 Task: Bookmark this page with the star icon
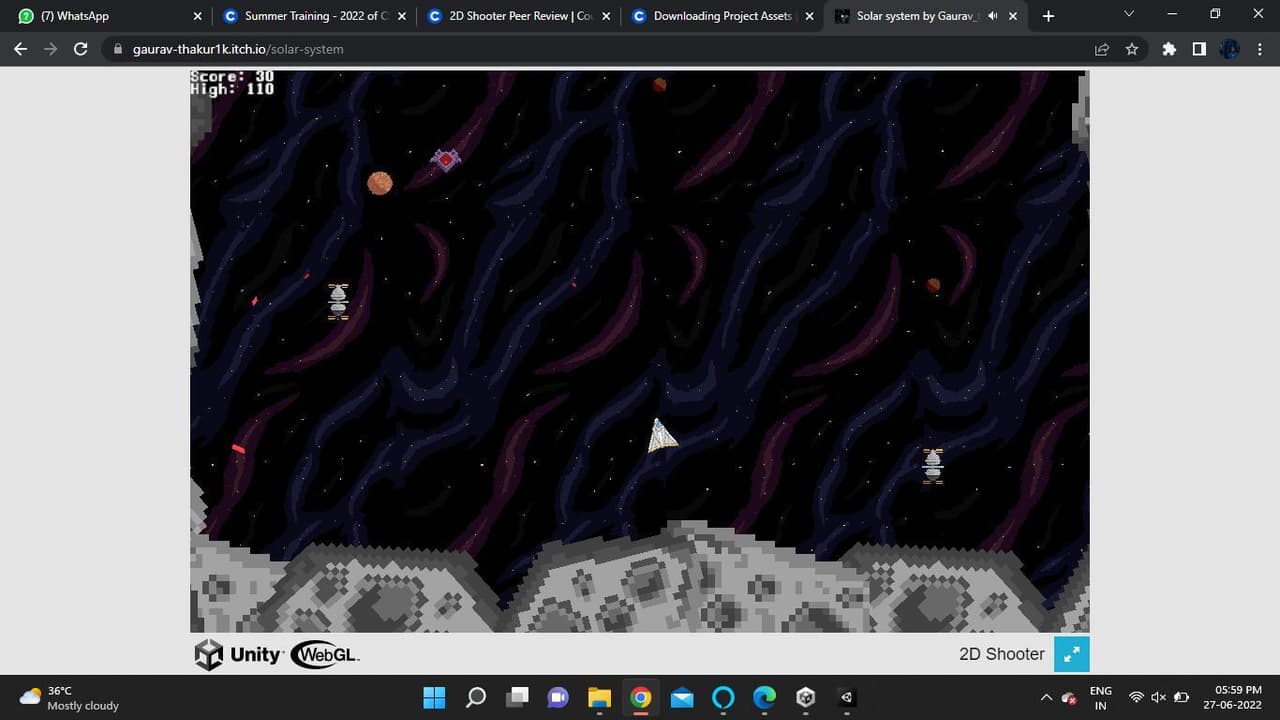click(x=1132, y=48)
